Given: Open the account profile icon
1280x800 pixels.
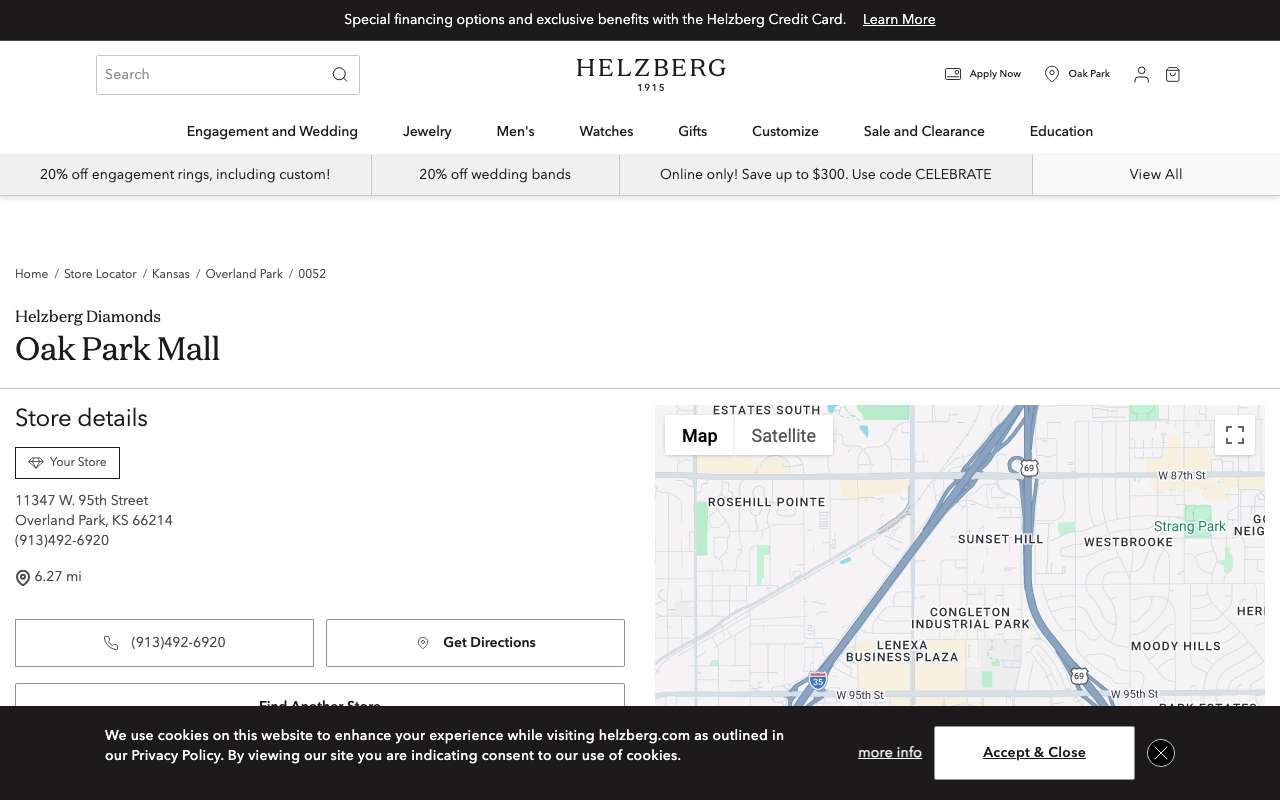Looking at the screenshot, I should [x=1141, y=74].
